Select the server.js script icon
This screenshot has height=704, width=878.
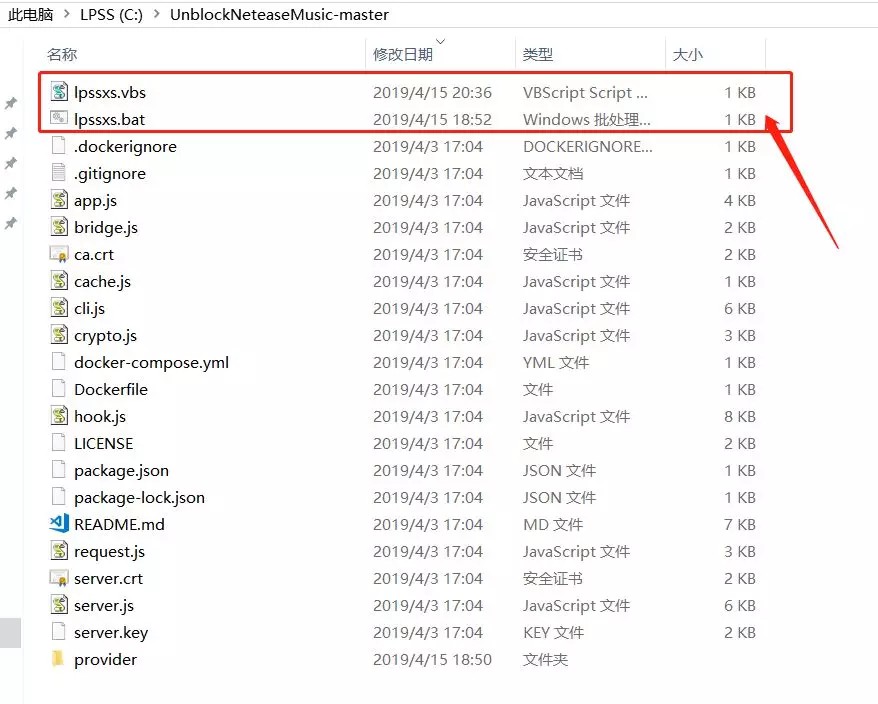(59, 604)
